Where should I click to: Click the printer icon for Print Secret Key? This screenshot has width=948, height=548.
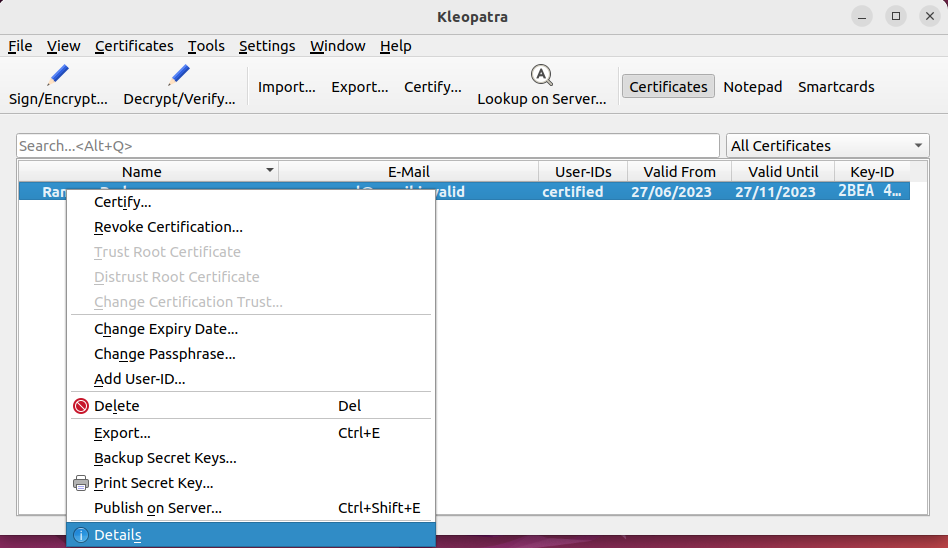pyautogui.click(x=80, y=483)
